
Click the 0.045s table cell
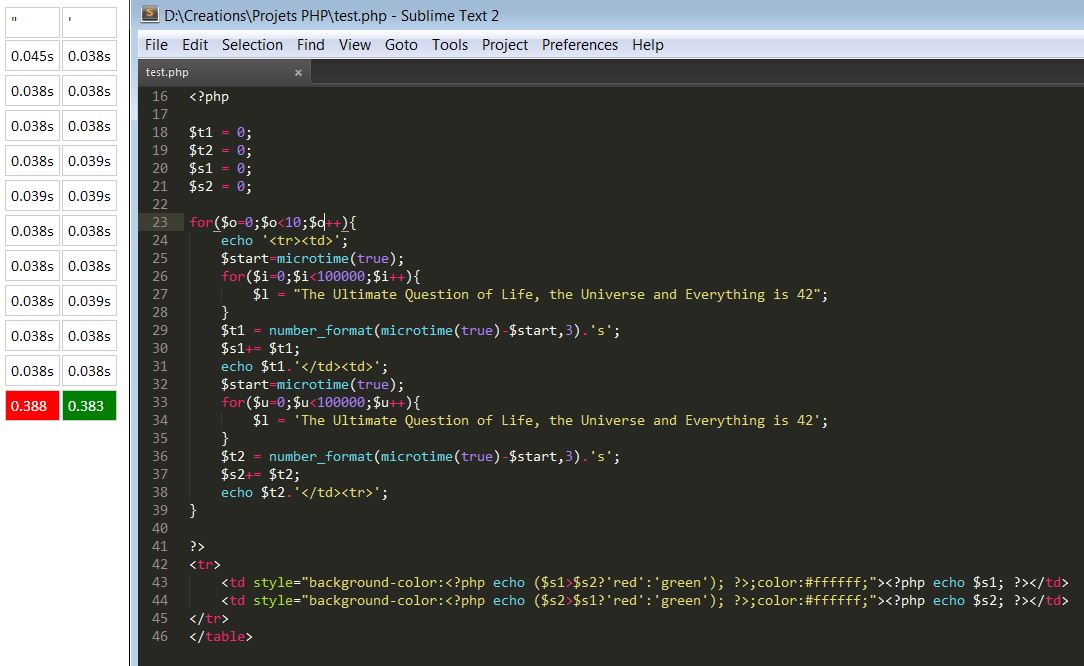pos(32,56)
